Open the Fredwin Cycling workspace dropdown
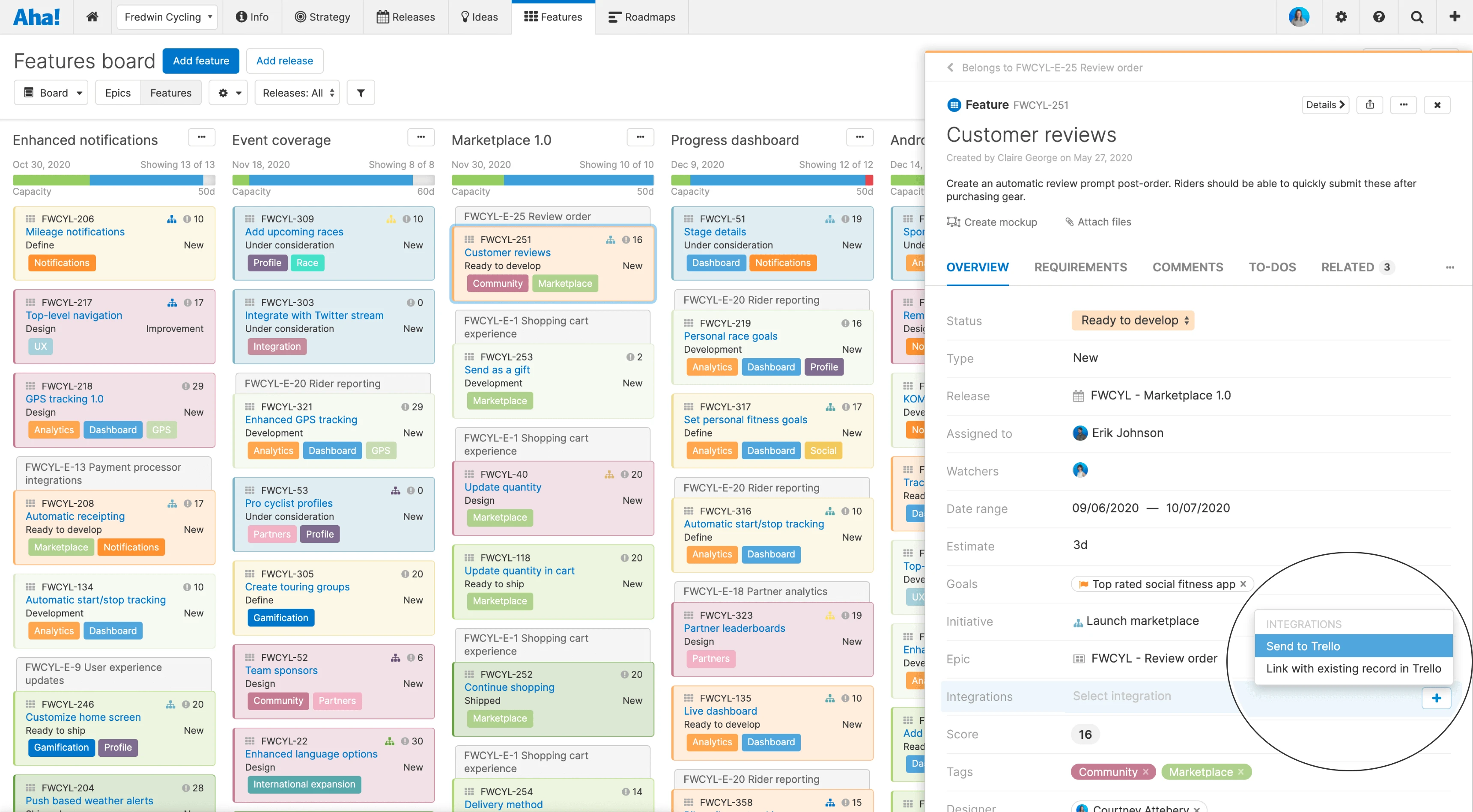Screen dimensions: 1473x812 point(167,17)
